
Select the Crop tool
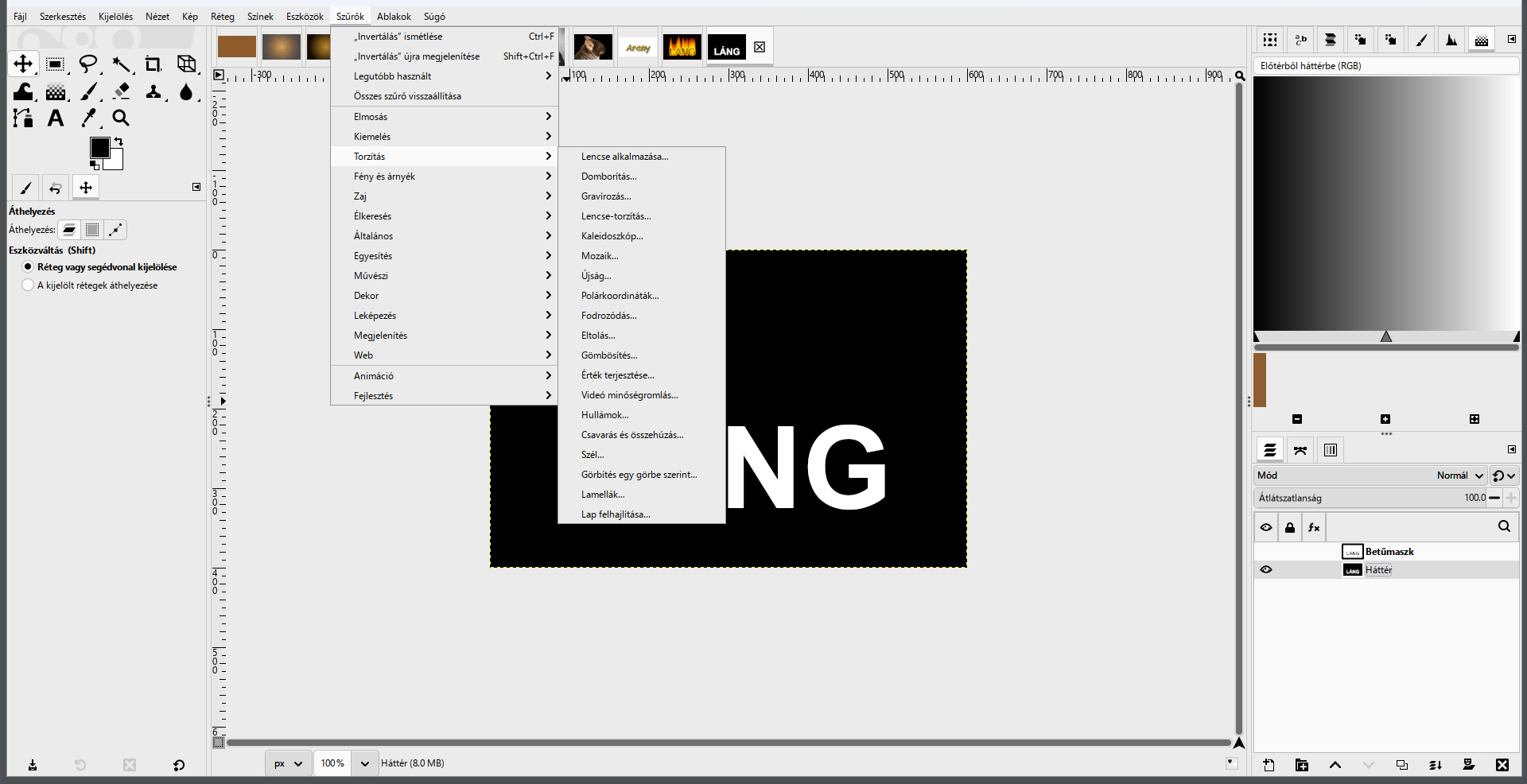tap(153, 64)
